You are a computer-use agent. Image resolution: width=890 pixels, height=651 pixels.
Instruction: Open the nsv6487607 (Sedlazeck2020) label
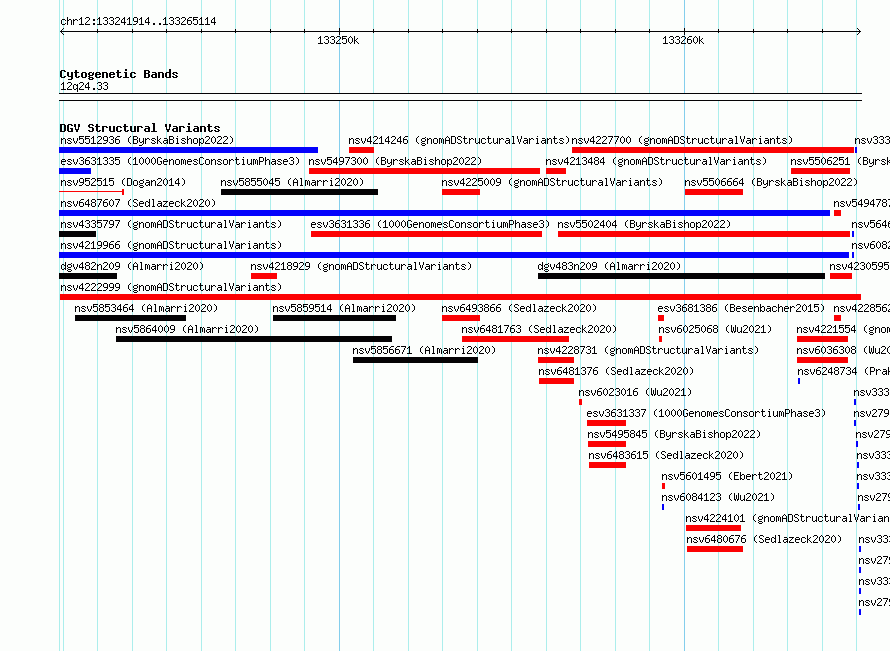click(x=138, y=203)
